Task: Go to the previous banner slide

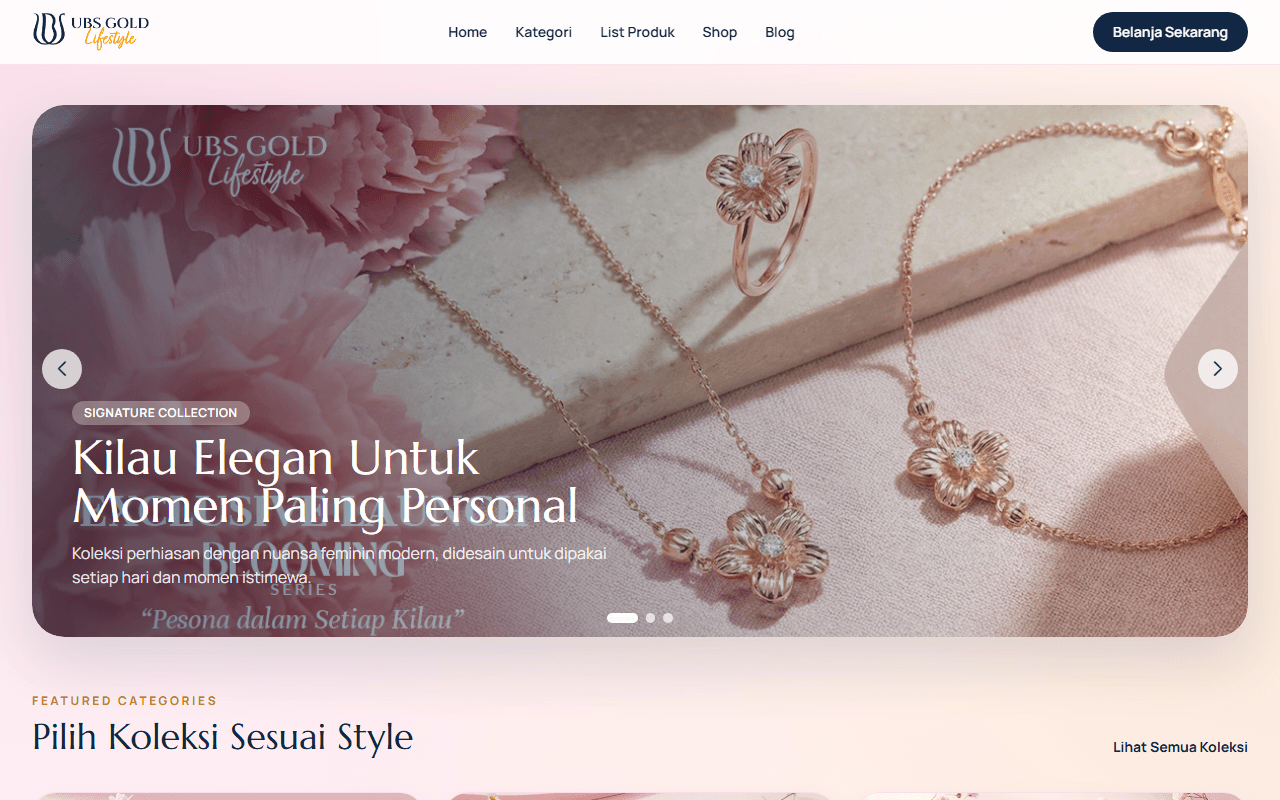Action: (x=62, y=369)
